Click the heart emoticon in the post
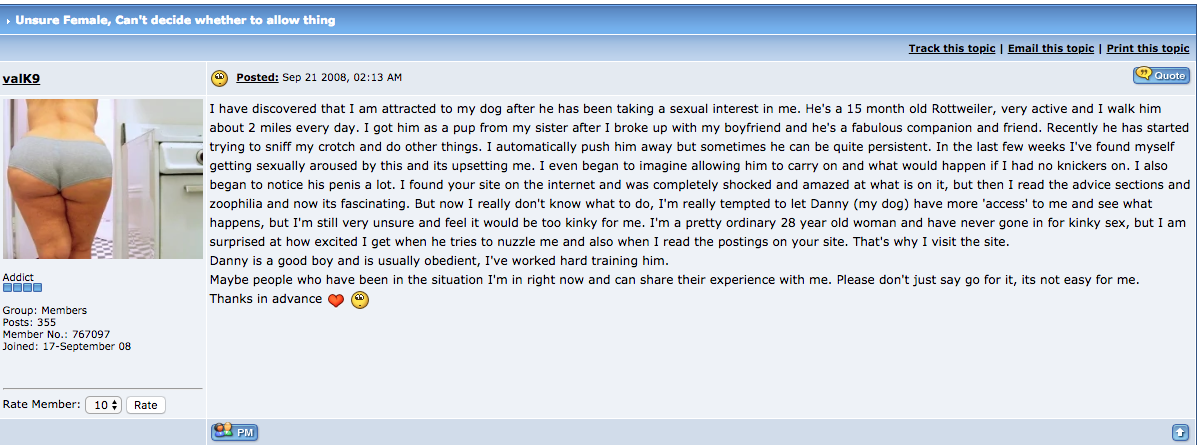The height and width of the screenshot is (445, 1197). [x=336, y=300]
